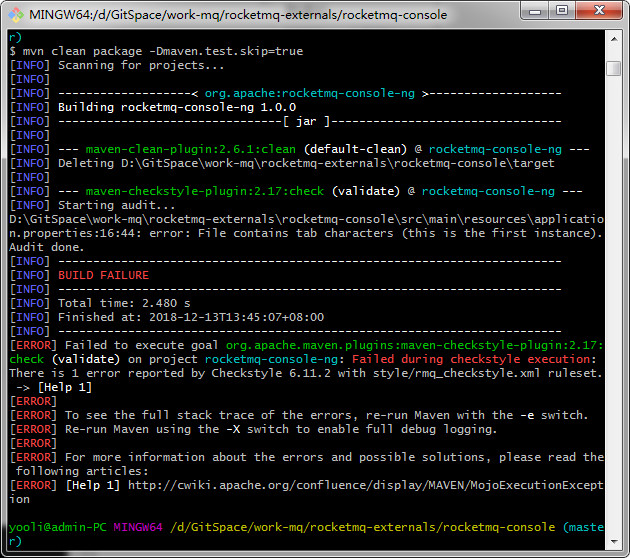This screenshot has height=558, width=630.
Task: Click the '-> [Help 1]' text
Action: (x=54, y=387)
